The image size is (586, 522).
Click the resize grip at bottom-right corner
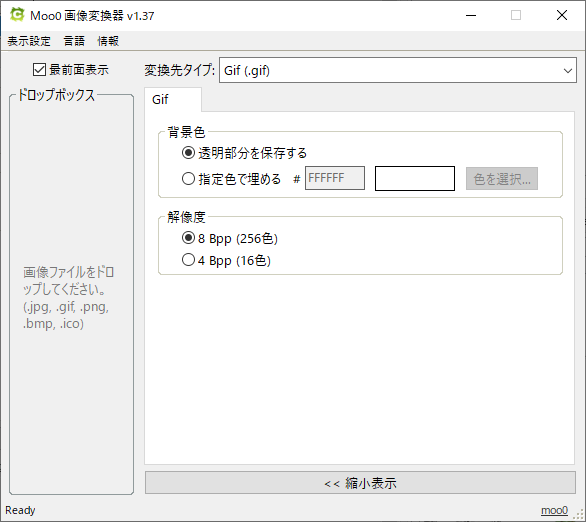click(579, 515)
